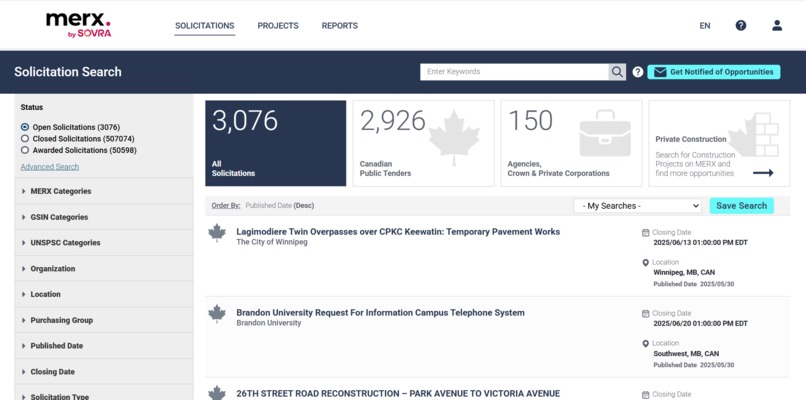This screenshot has height=400, width=806.
Task: Click closing date '2025/06/13 01:00:00 PM EDT'
Action: point(700,243)
